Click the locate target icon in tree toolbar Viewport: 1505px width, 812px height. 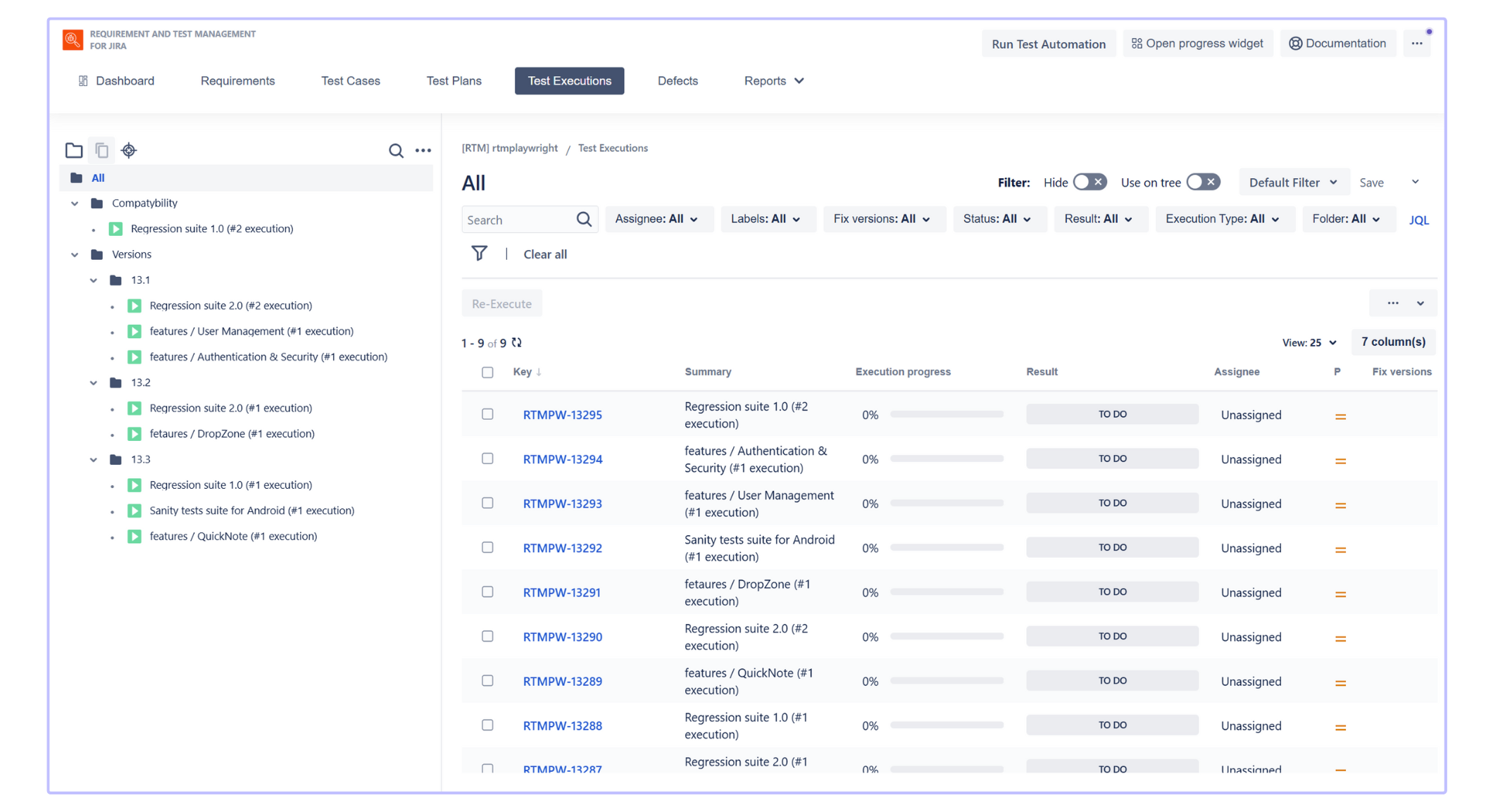pos(129,150)
